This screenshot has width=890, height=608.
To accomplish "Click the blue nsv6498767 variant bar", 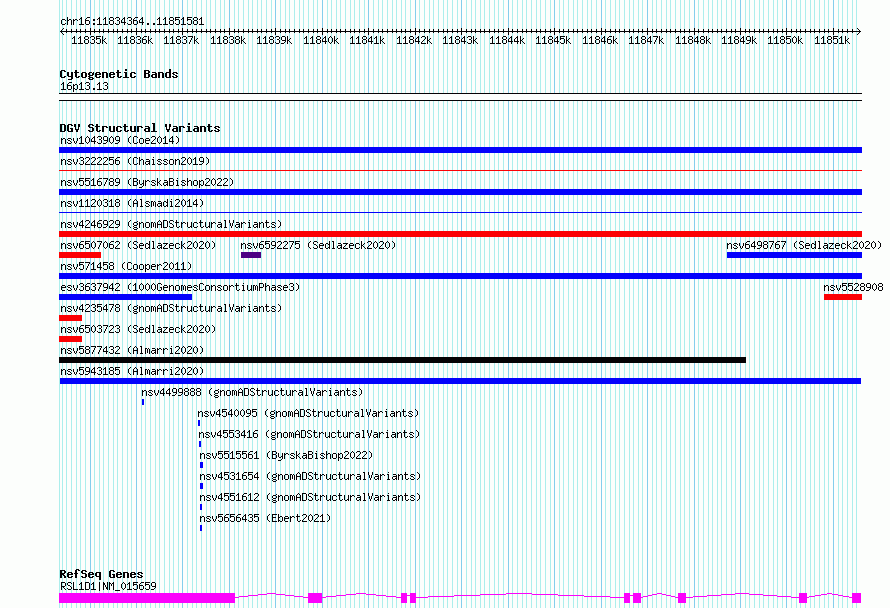I will coord(794,255).
